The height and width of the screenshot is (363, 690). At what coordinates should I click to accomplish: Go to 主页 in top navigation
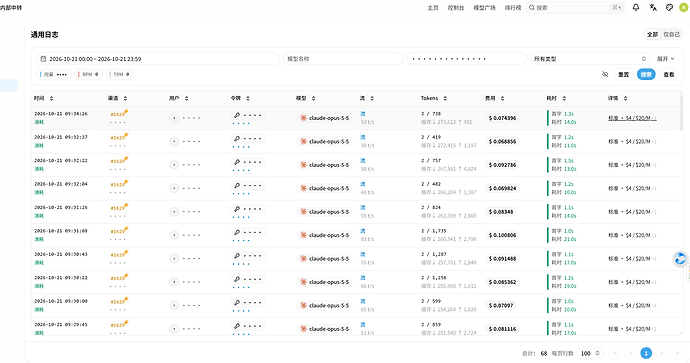[x=433, y=7]
